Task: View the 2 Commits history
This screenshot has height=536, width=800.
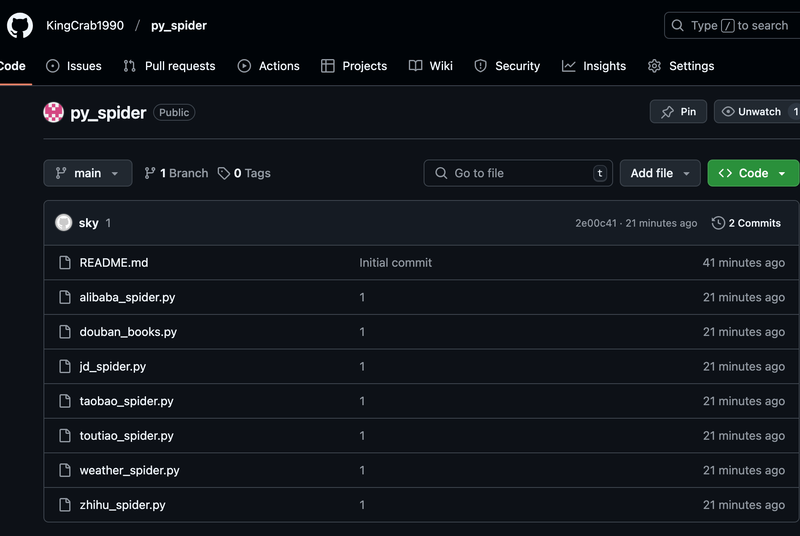Action: pos(746,223)
